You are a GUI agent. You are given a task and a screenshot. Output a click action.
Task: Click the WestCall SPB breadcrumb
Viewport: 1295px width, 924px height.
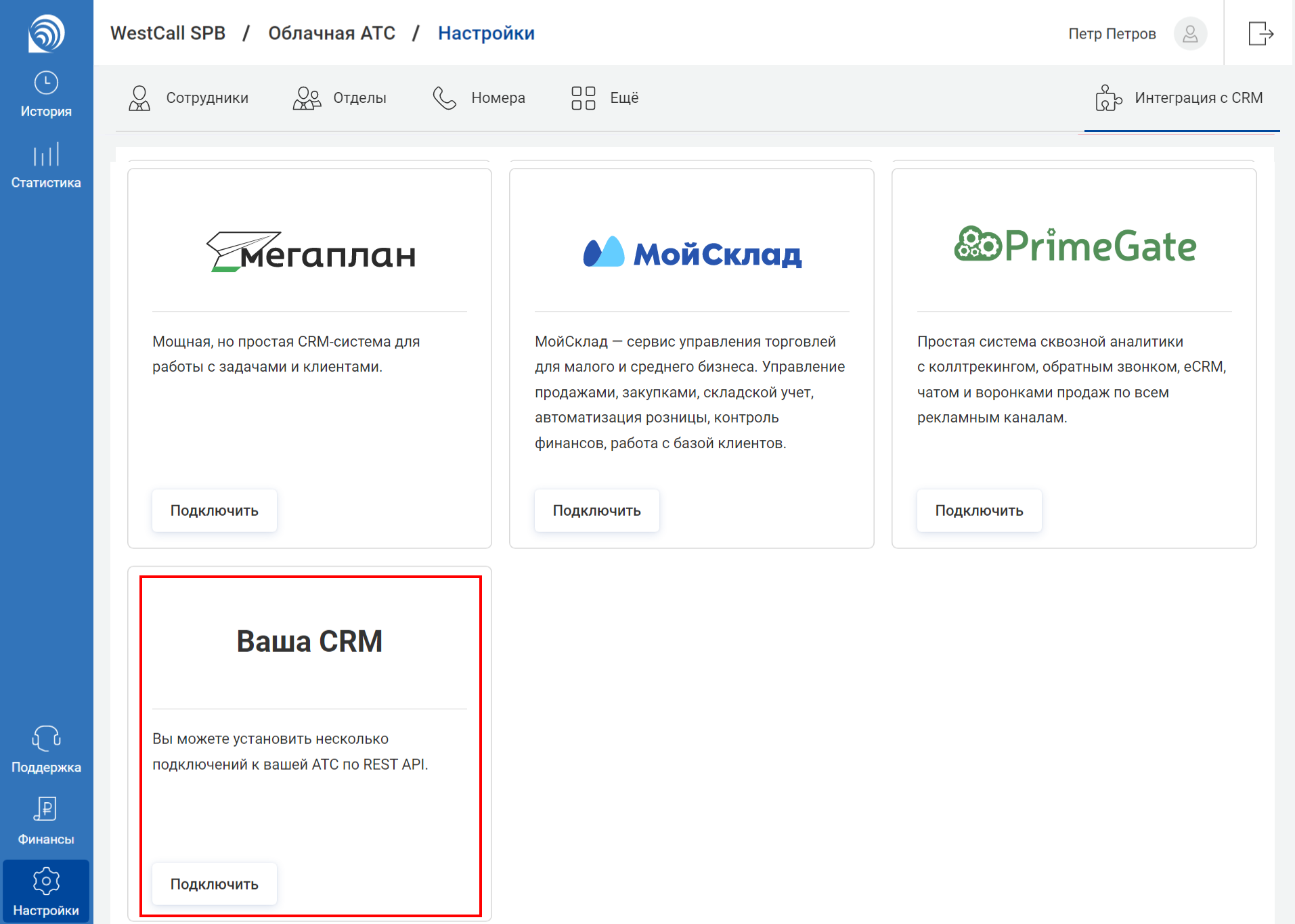pyautogui.click(x=168, y=33)
